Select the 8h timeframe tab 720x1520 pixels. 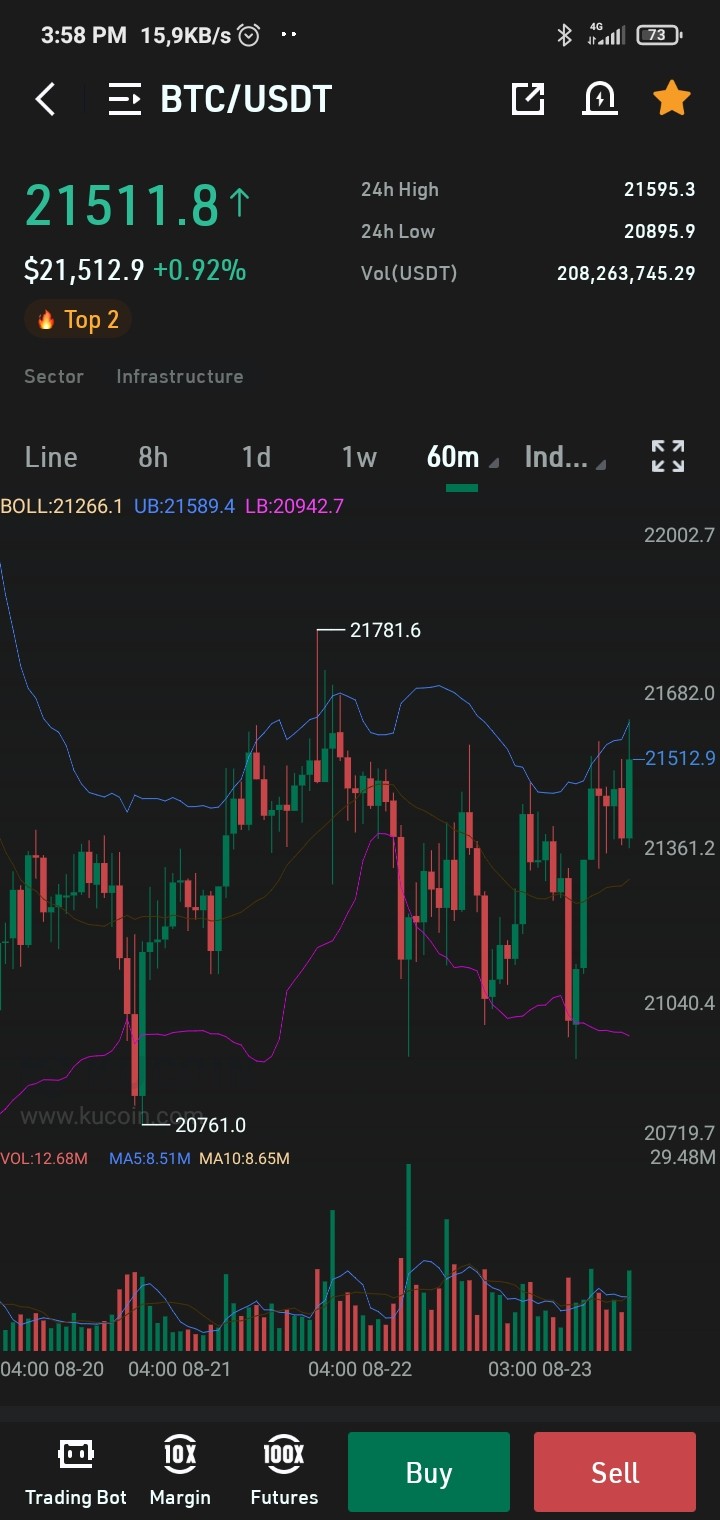tap(153, 457)
